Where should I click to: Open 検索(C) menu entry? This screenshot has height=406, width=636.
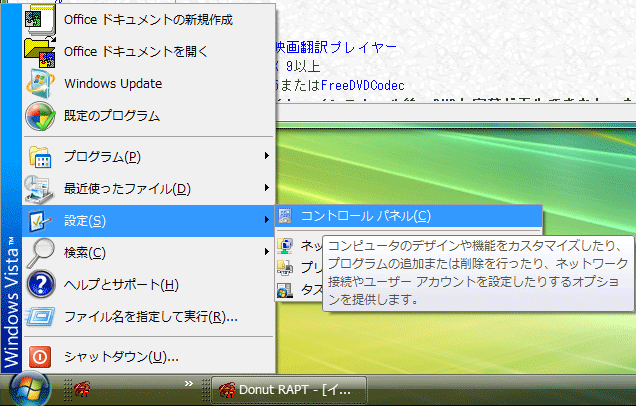coord(149,253)
